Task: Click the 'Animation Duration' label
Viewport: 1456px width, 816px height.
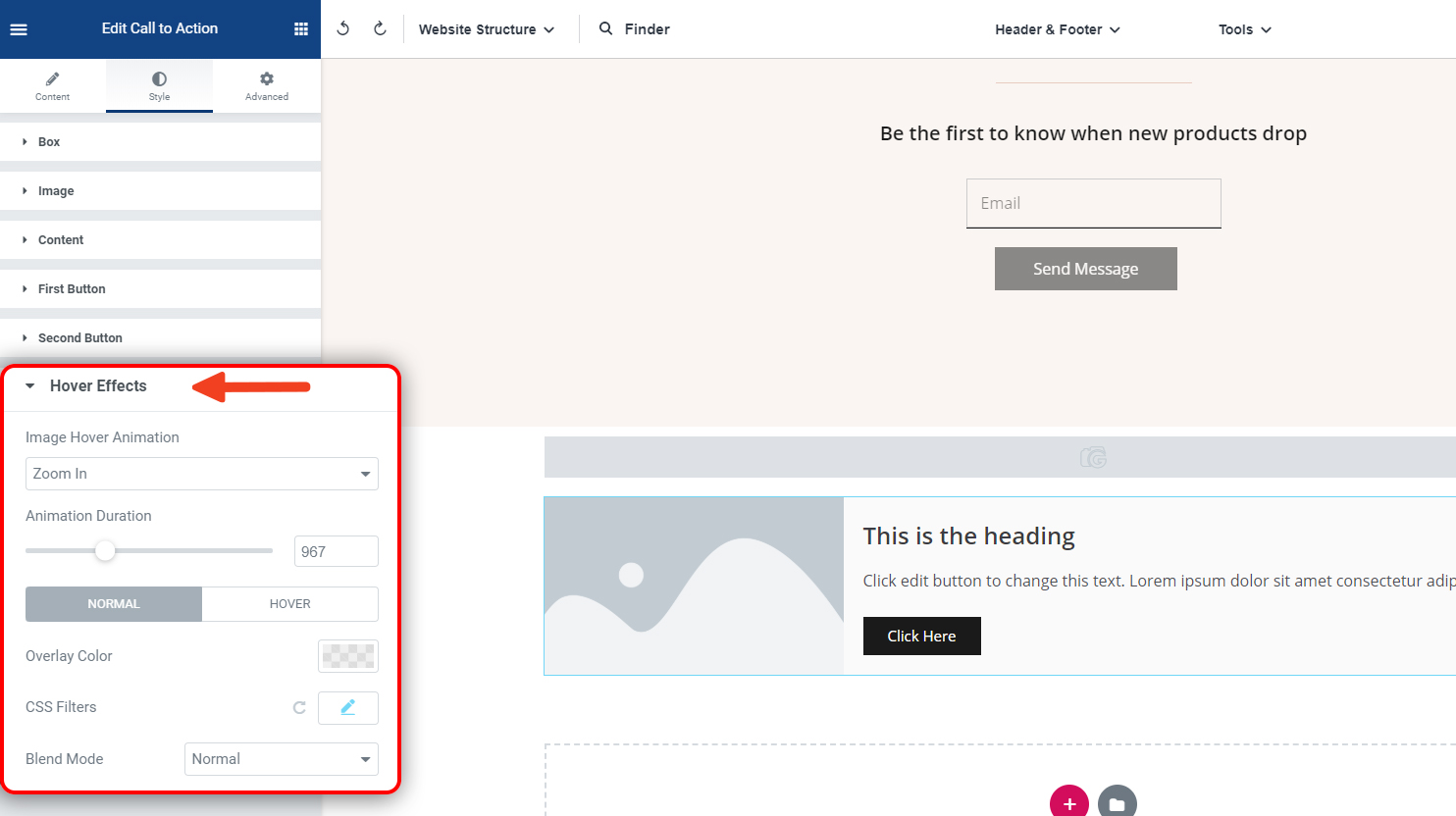Action: click(88, 516)
